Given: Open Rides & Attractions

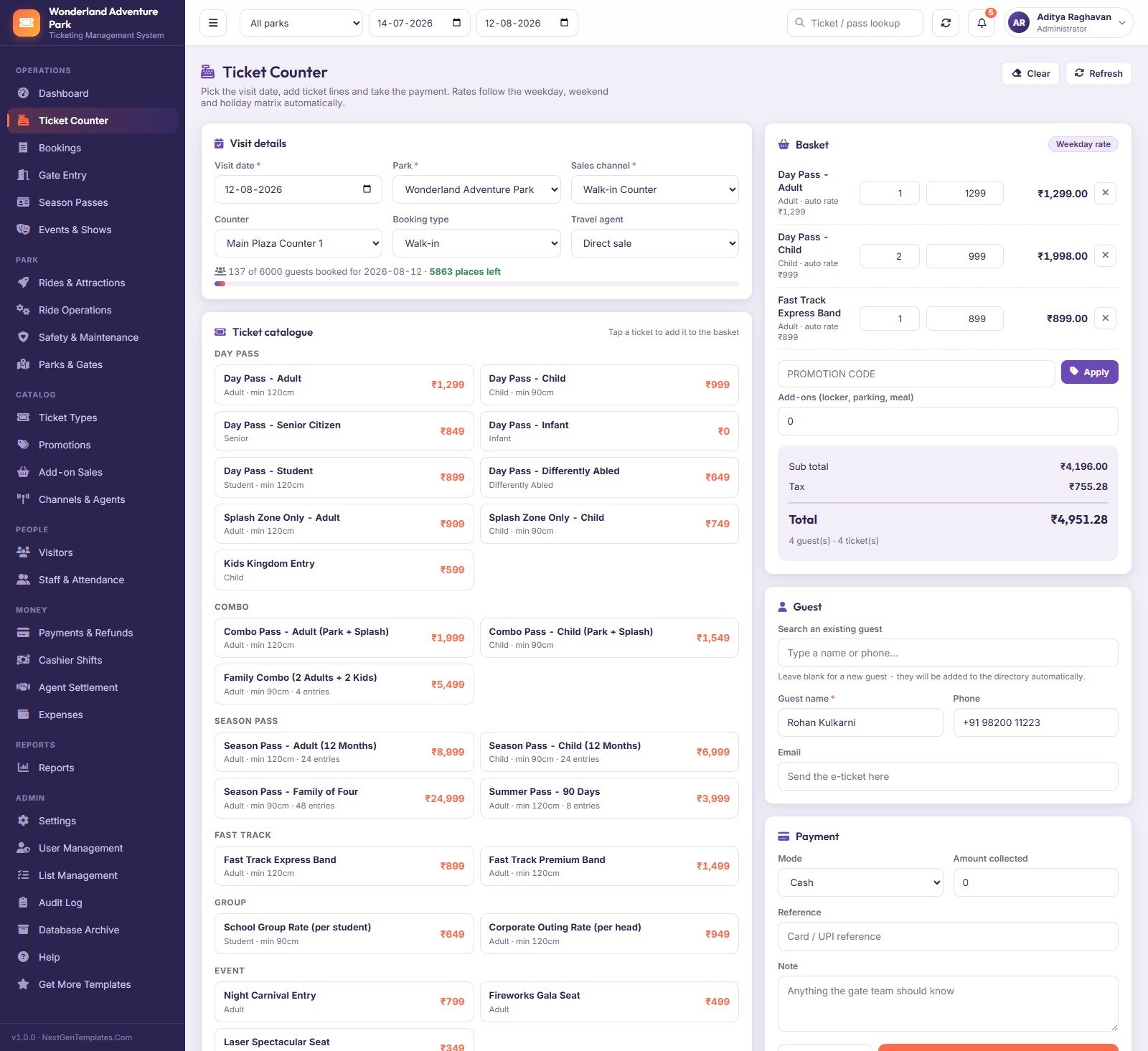Looking at the screenshot, I should pos(92,283).
